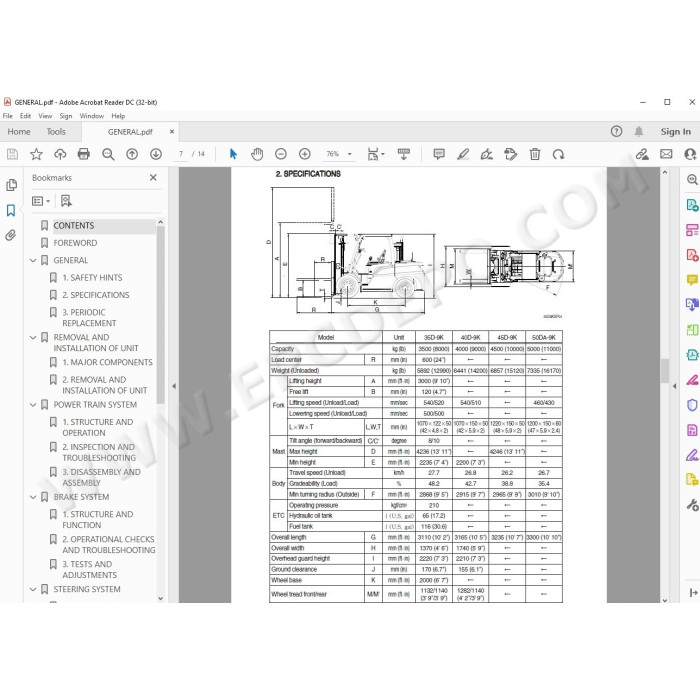Close the GENERAL.pdf tab
Screen dimensions: 700x700
(172, 132)
